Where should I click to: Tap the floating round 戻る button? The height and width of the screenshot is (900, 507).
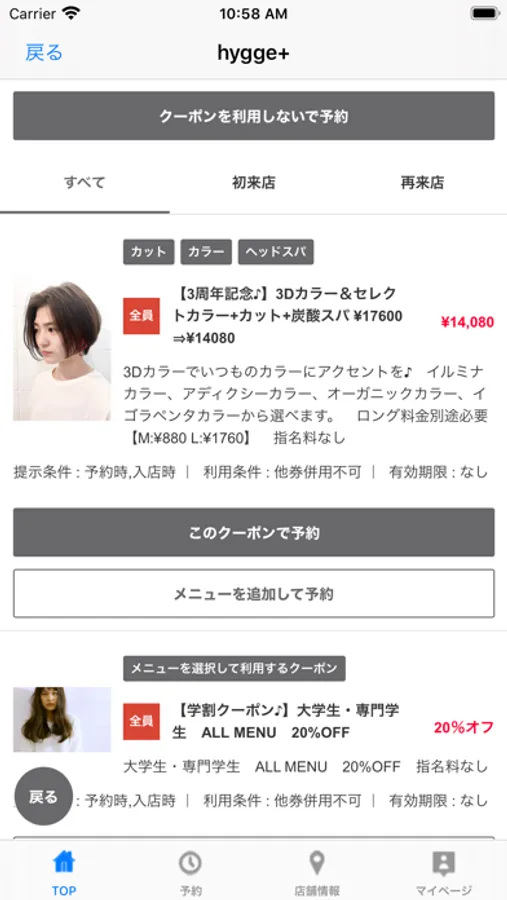click(x=44, y=796)
